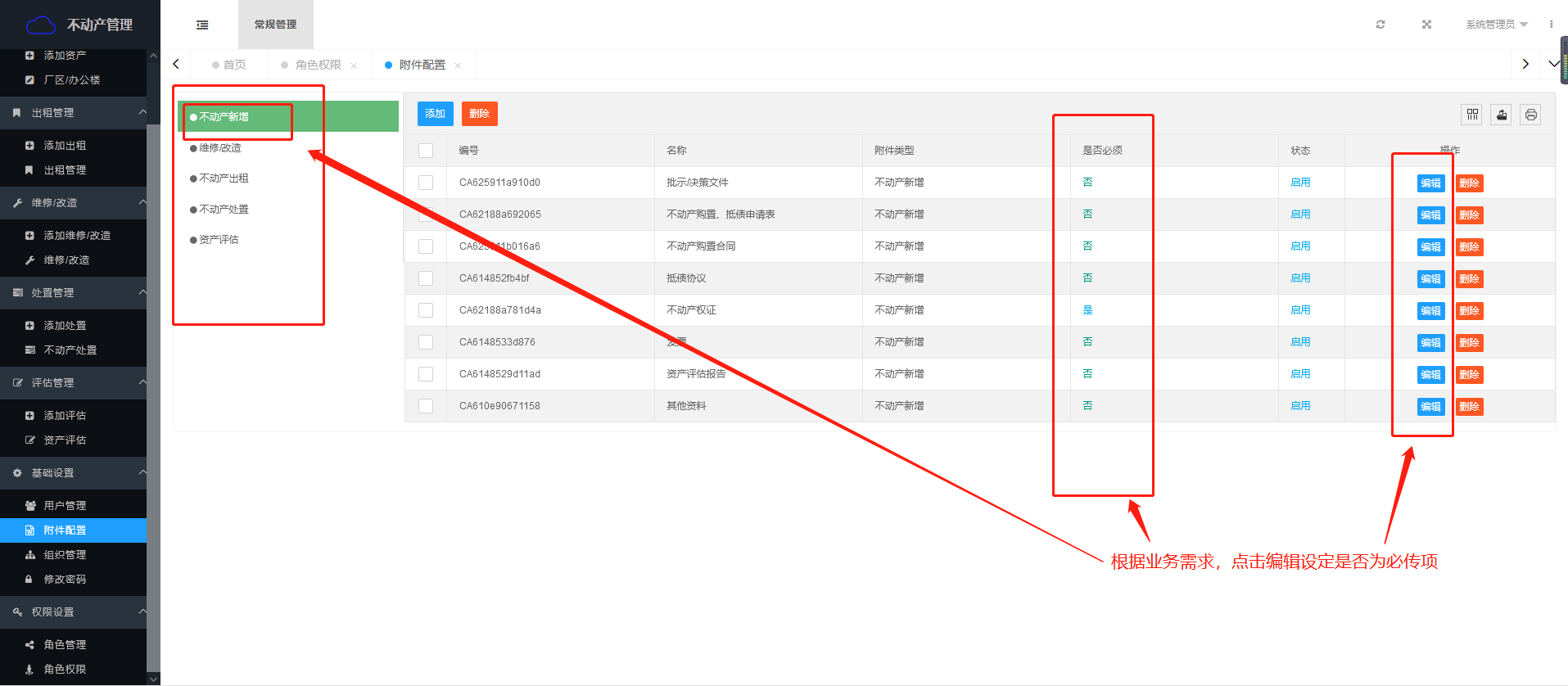
Task: Check the 抵债协议 row checkbox
Action: pos(426,278)
